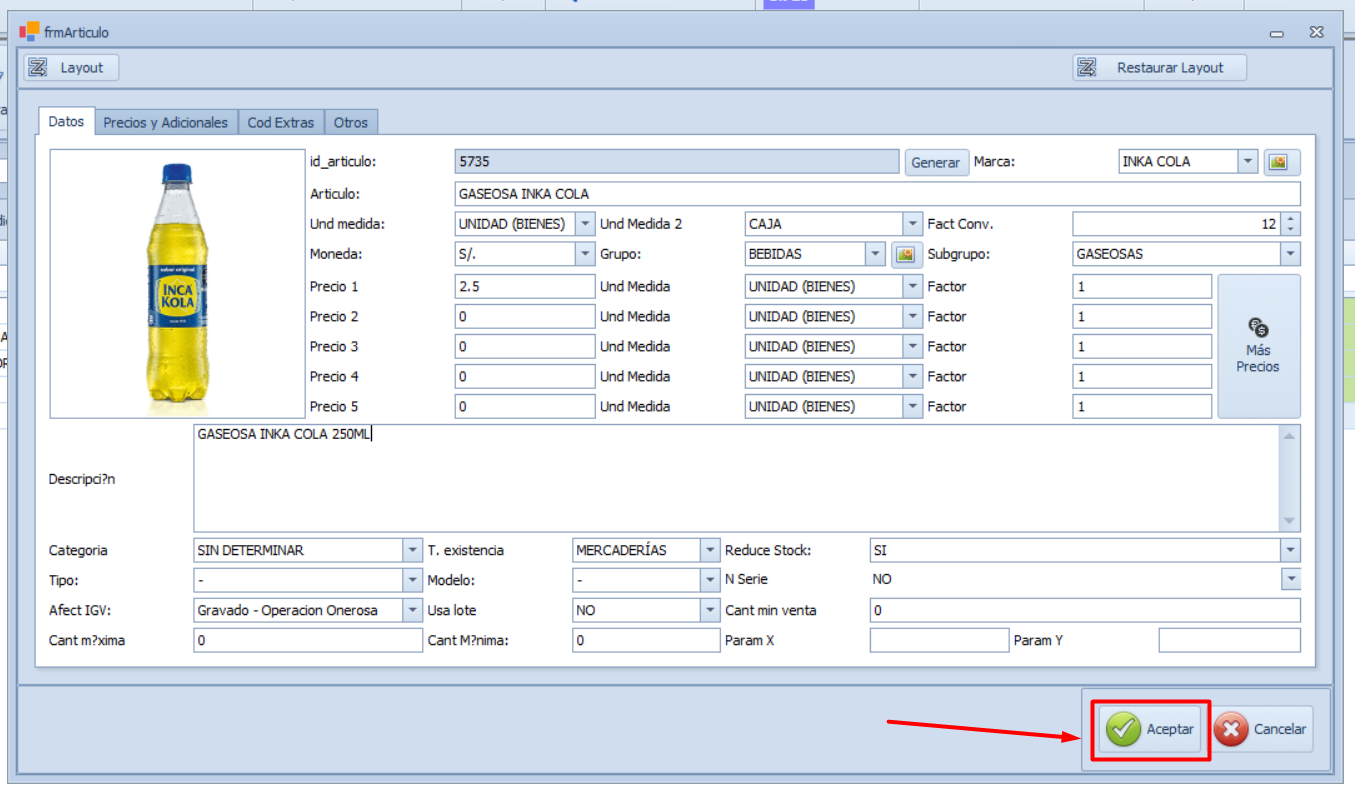
Task: Expand the N Serie dropdown
Action: click(x=1291, y=579)
